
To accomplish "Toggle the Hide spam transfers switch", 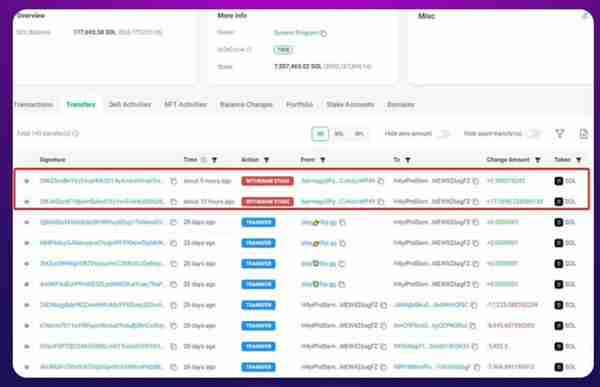I will click(x=533, y=134).
